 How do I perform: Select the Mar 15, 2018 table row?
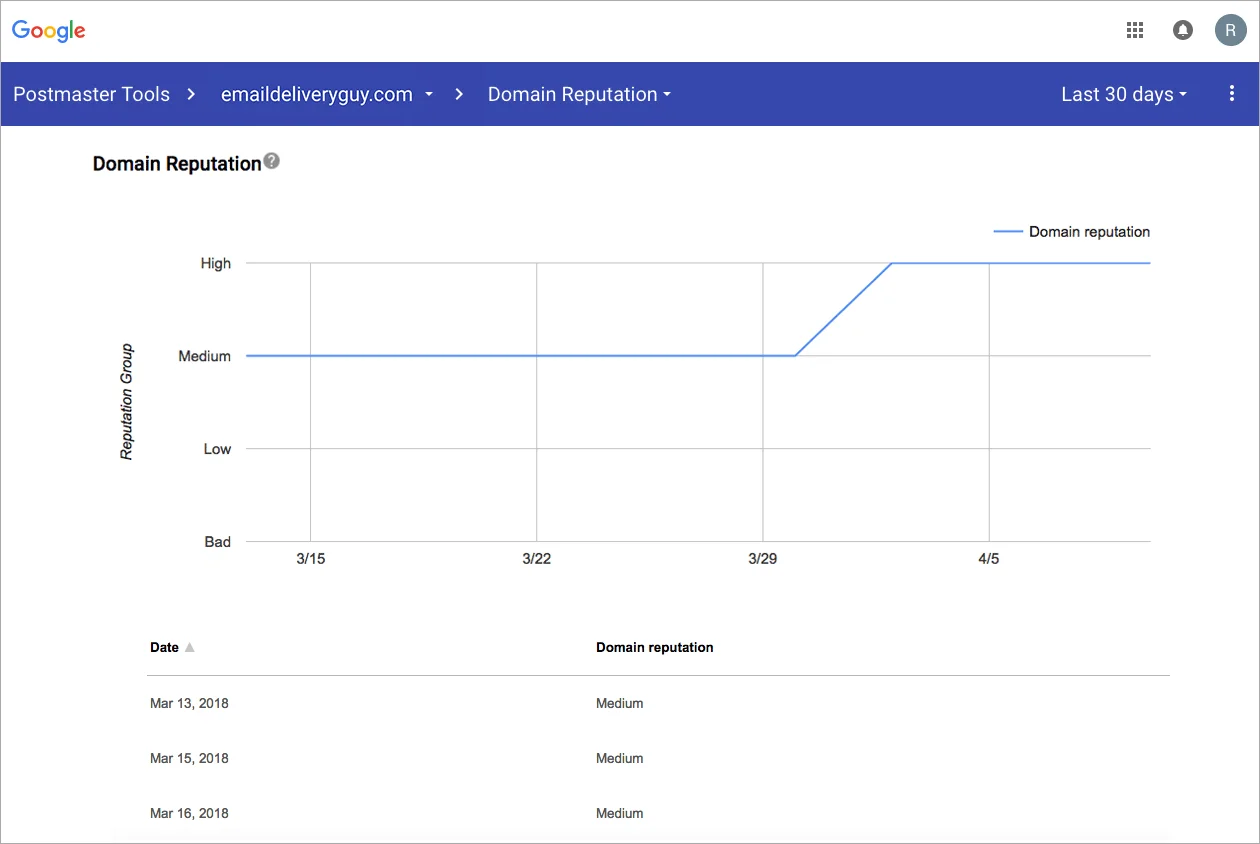click(658, 758)
